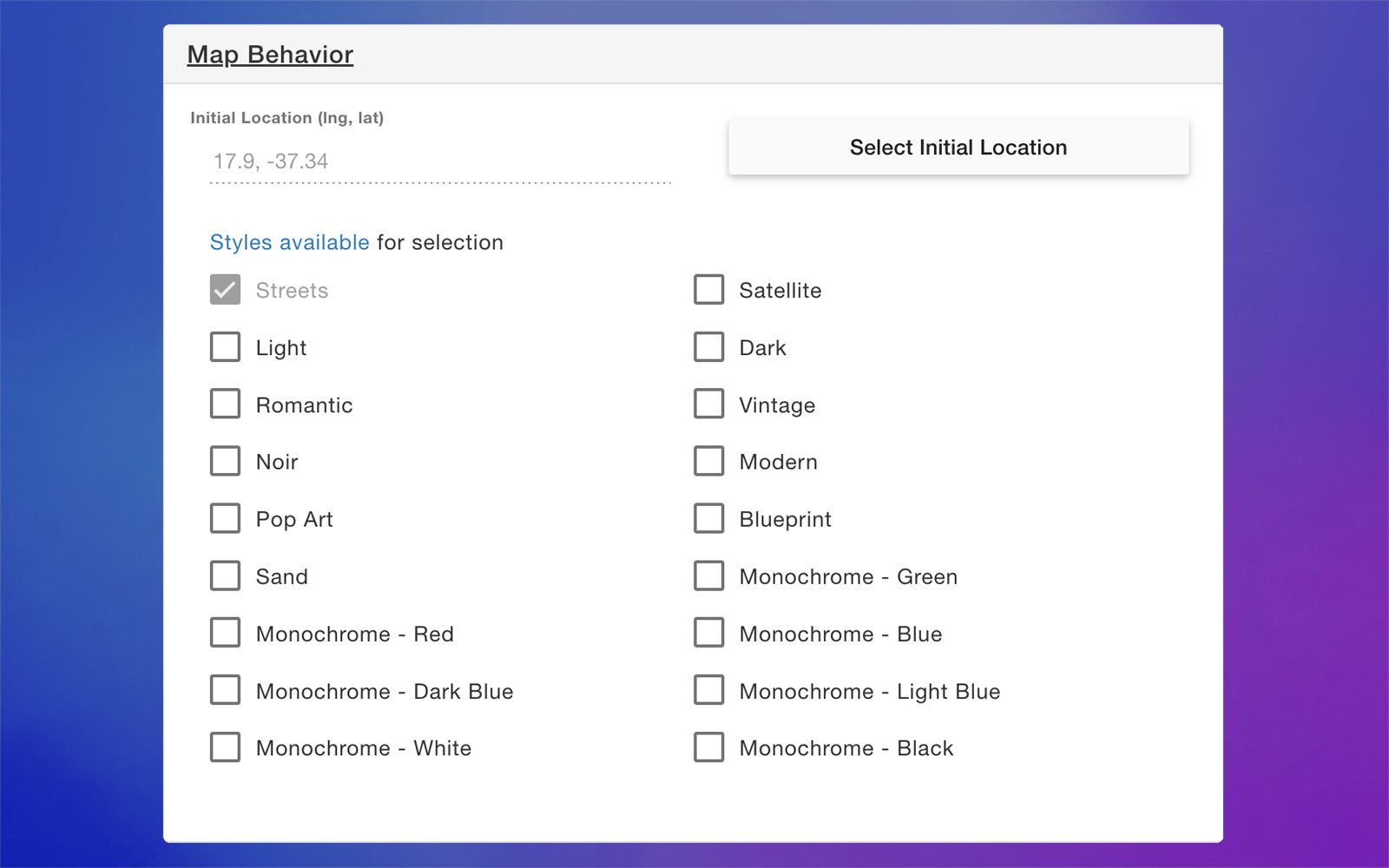Screen dimensions: 1389x868
Task: Check the Noir style option
Action: (x=225, y=461)
